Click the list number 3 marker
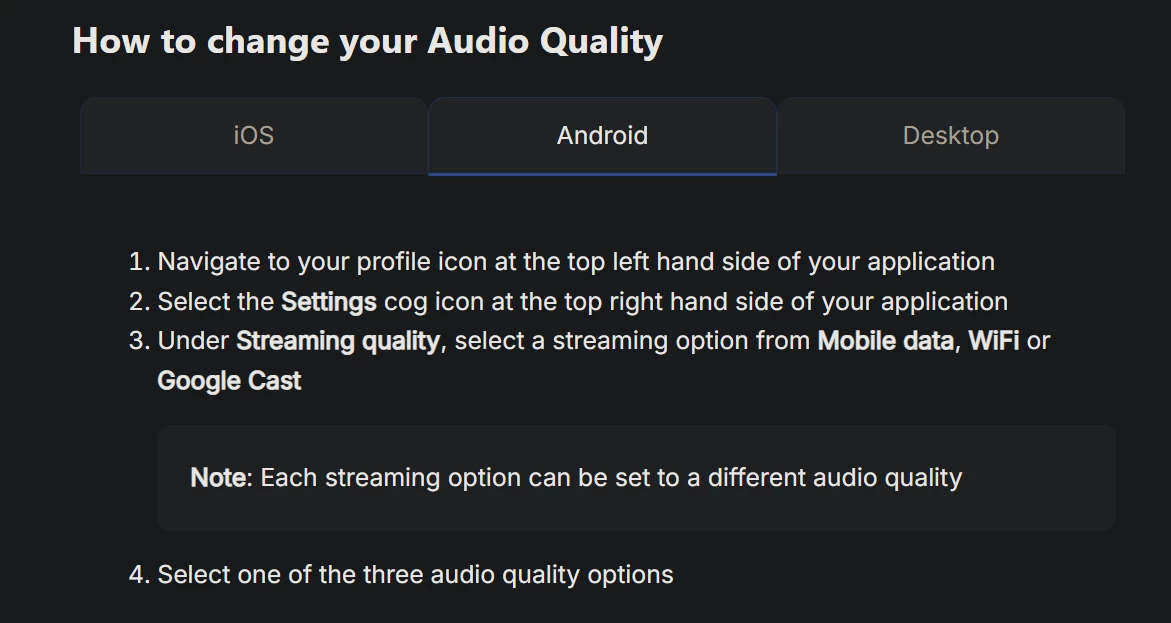This screenshot has height=623, width=1171. [x=138, y=341]
